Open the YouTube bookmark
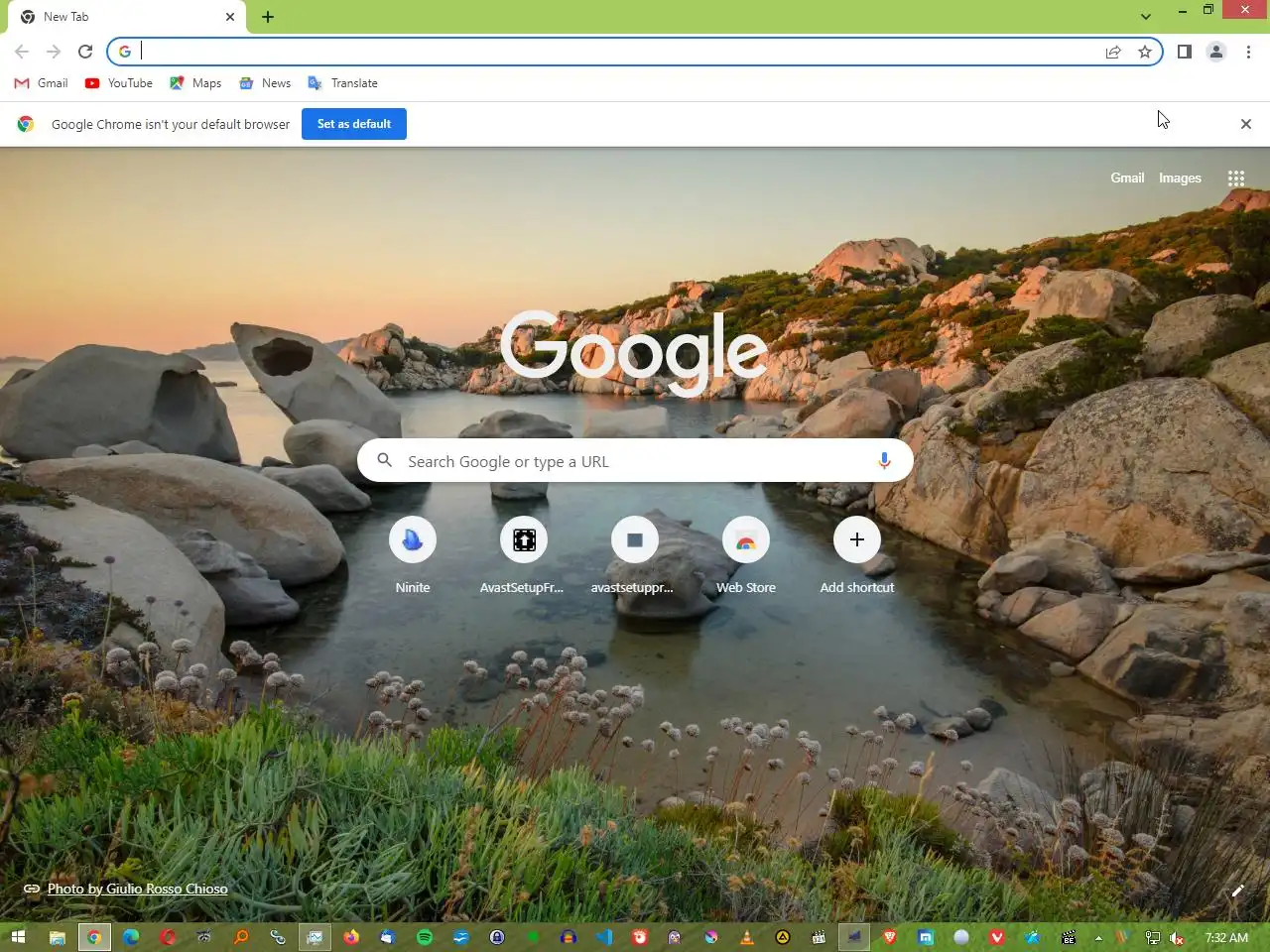The image size is (1270, 952). [119, 83]
